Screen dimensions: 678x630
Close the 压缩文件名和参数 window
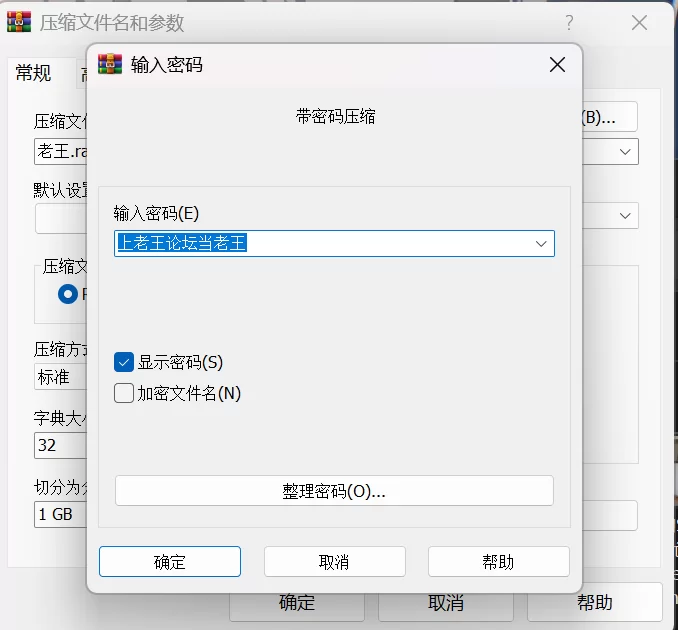pyautogui.click(x=640, y=23)
